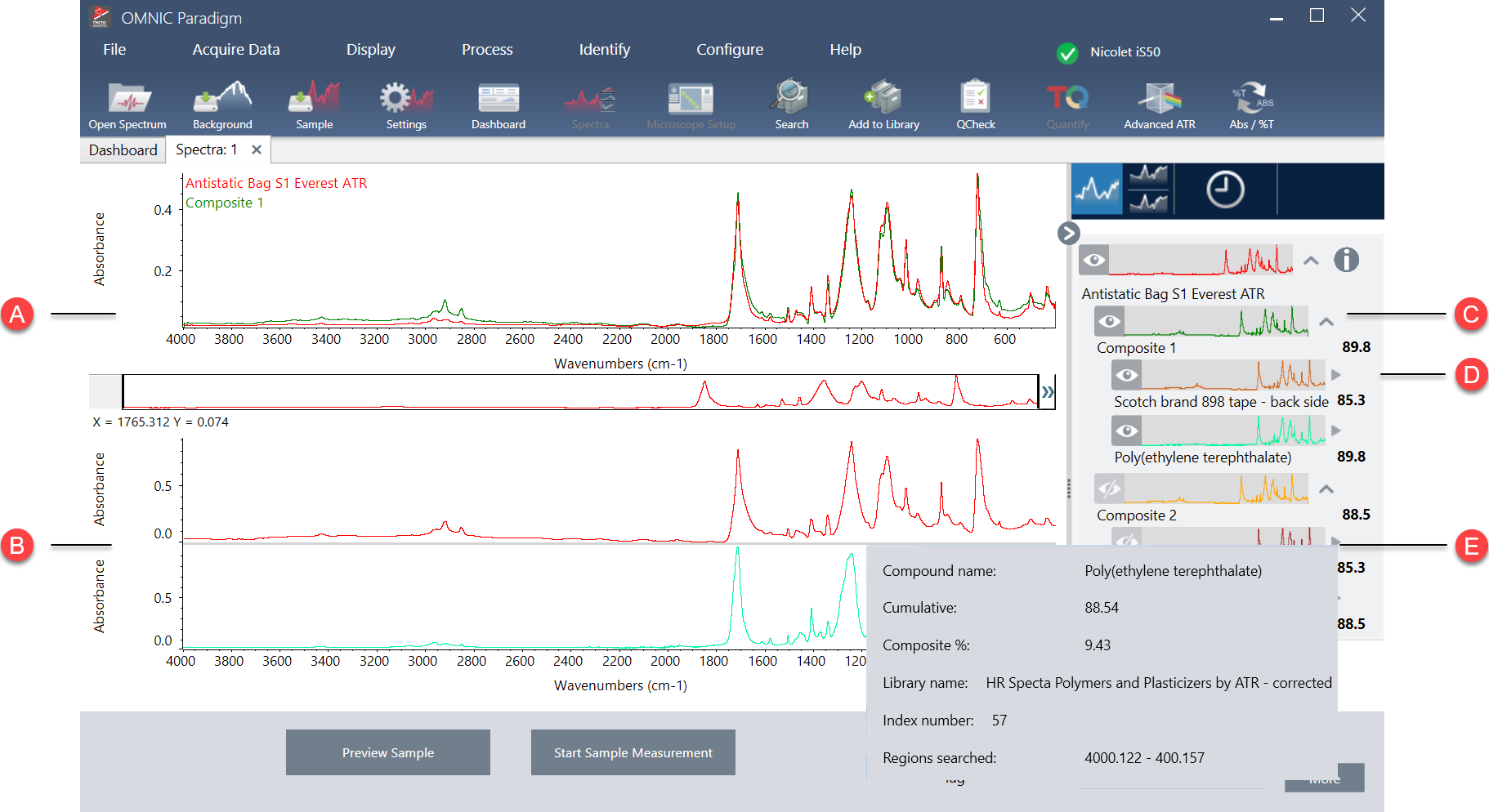Show the single spectra view pane
Image resolution: width=1489 pixels, height=812 pixels.
pyautogui.click(x=1097, y=190)
